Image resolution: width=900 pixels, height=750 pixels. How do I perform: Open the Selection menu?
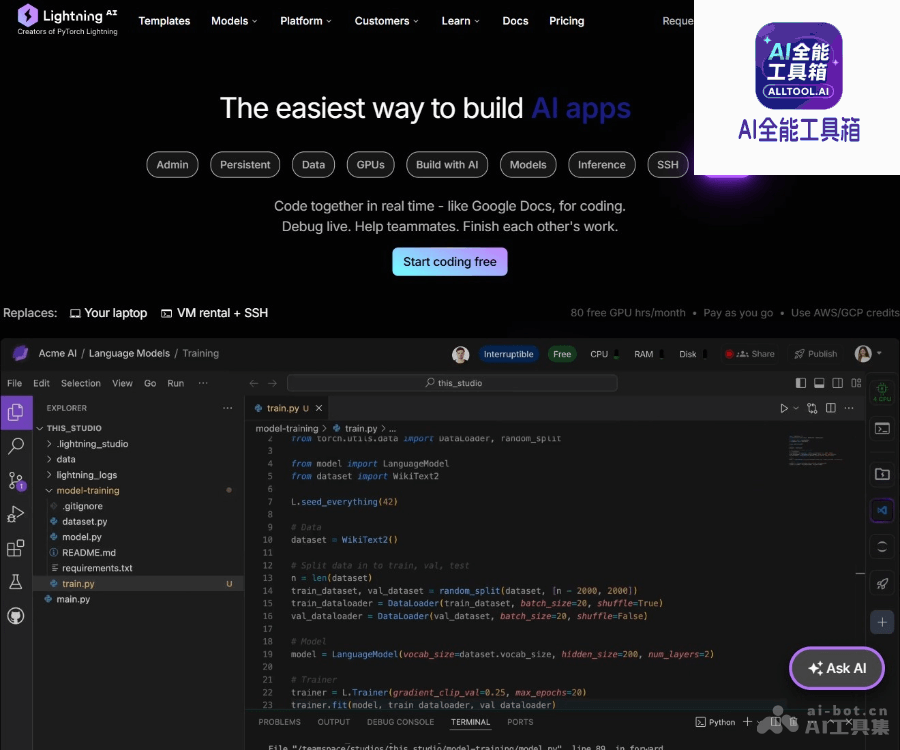coord(81,383)
